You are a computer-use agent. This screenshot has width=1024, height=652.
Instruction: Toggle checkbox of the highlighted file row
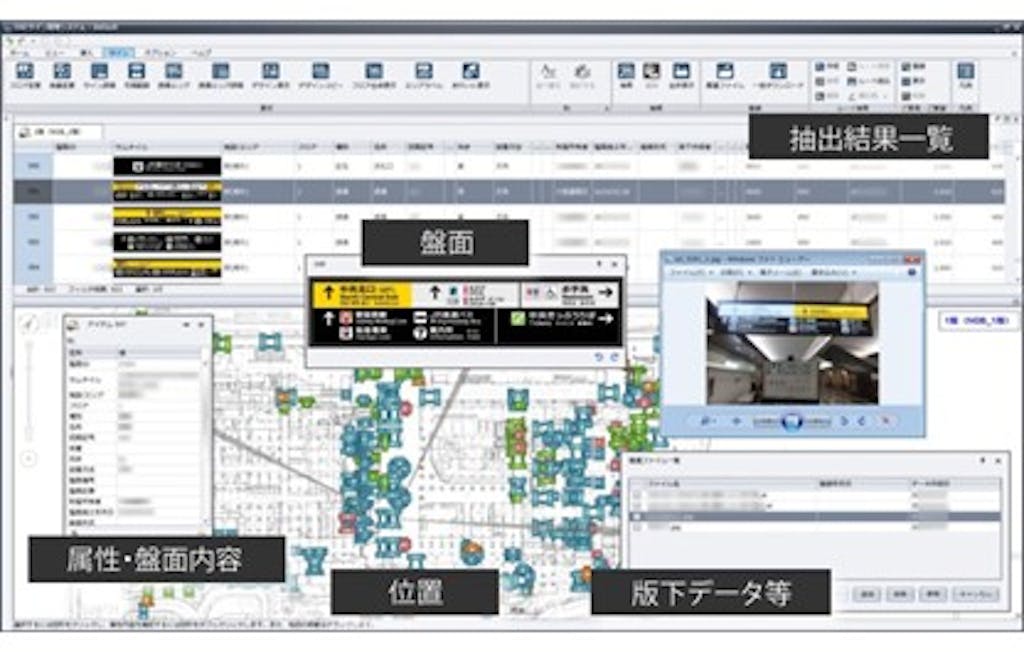[x=636, y=517]
